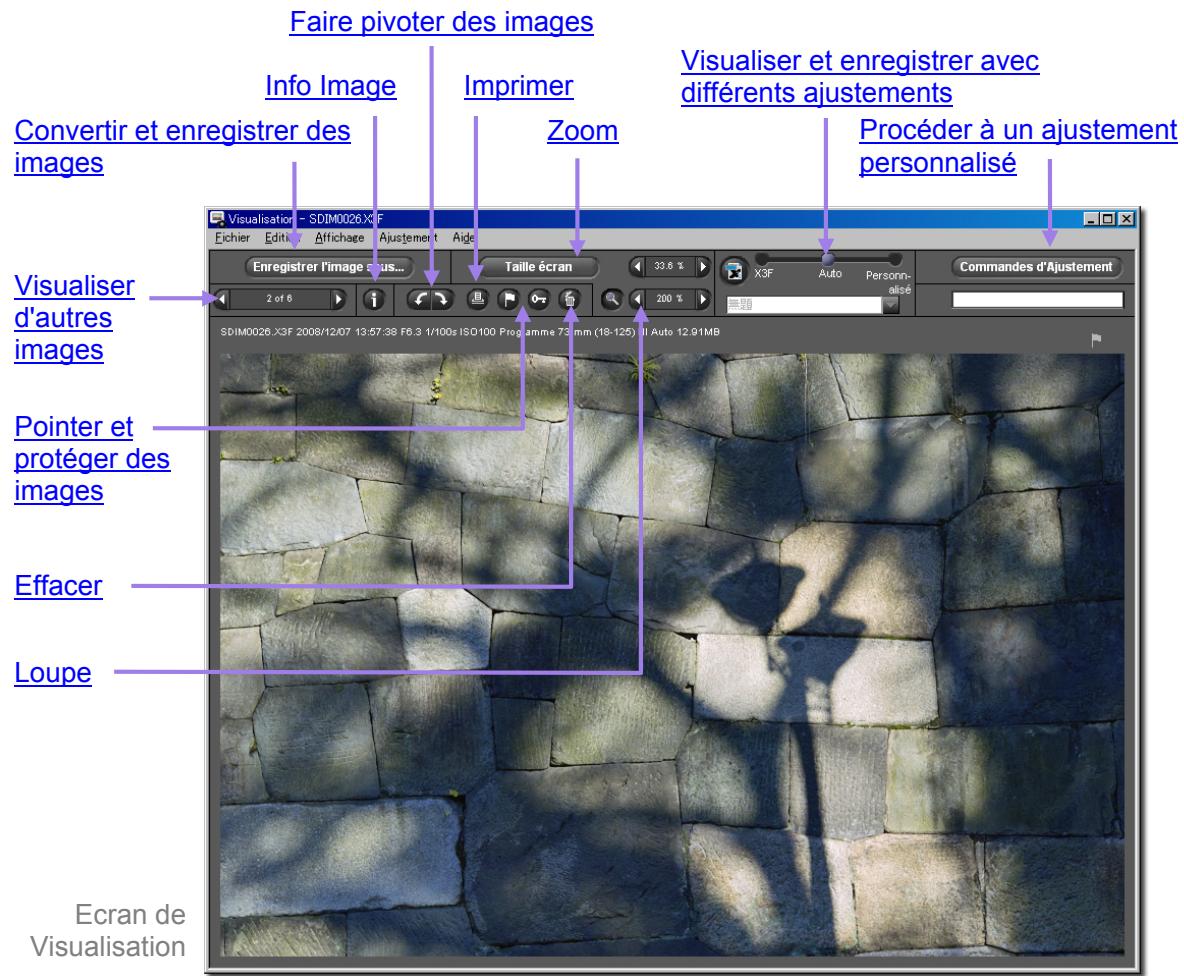Open the 'Info Image' link
Image resolution: width=1184 pixels, height=976 pixels.
pos(331,86)
